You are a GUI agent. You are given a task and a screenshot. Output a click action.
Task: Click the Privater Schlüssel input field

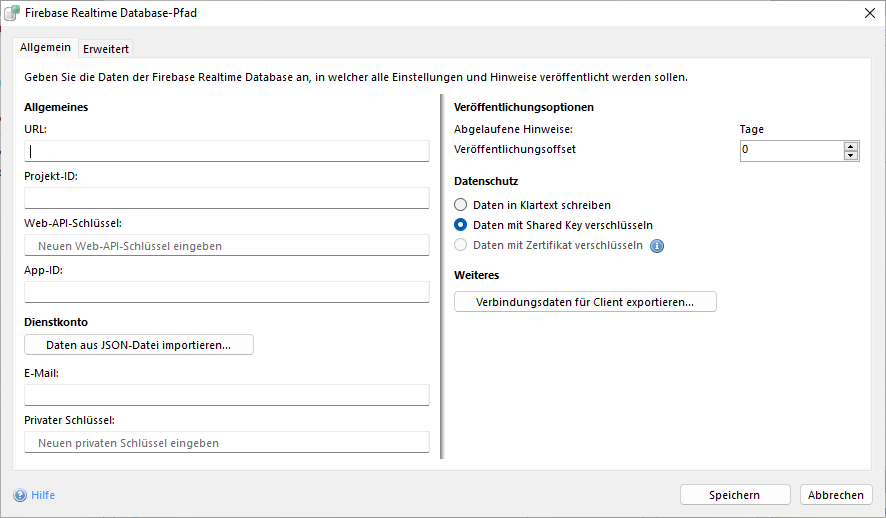[227, 442]
